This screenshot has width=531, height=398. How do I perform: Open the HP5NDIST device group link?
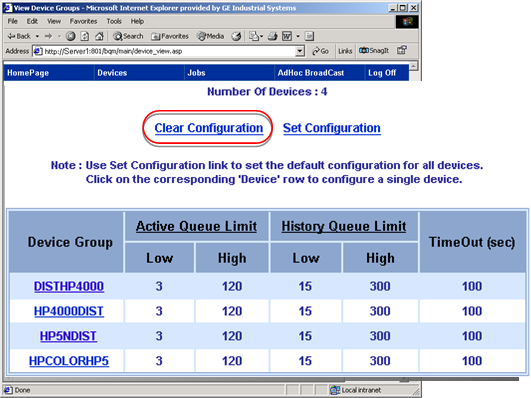click(x=68, y=336)
